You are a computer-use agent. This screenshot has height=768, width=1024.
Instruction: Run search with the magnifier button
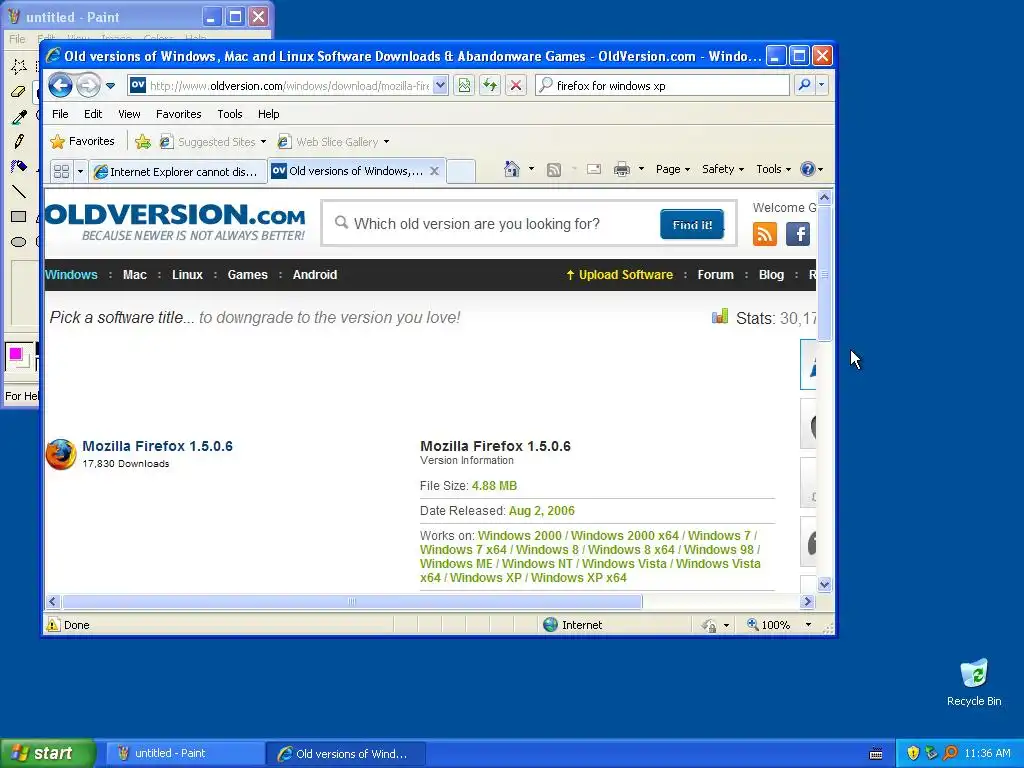click(805, 85)
